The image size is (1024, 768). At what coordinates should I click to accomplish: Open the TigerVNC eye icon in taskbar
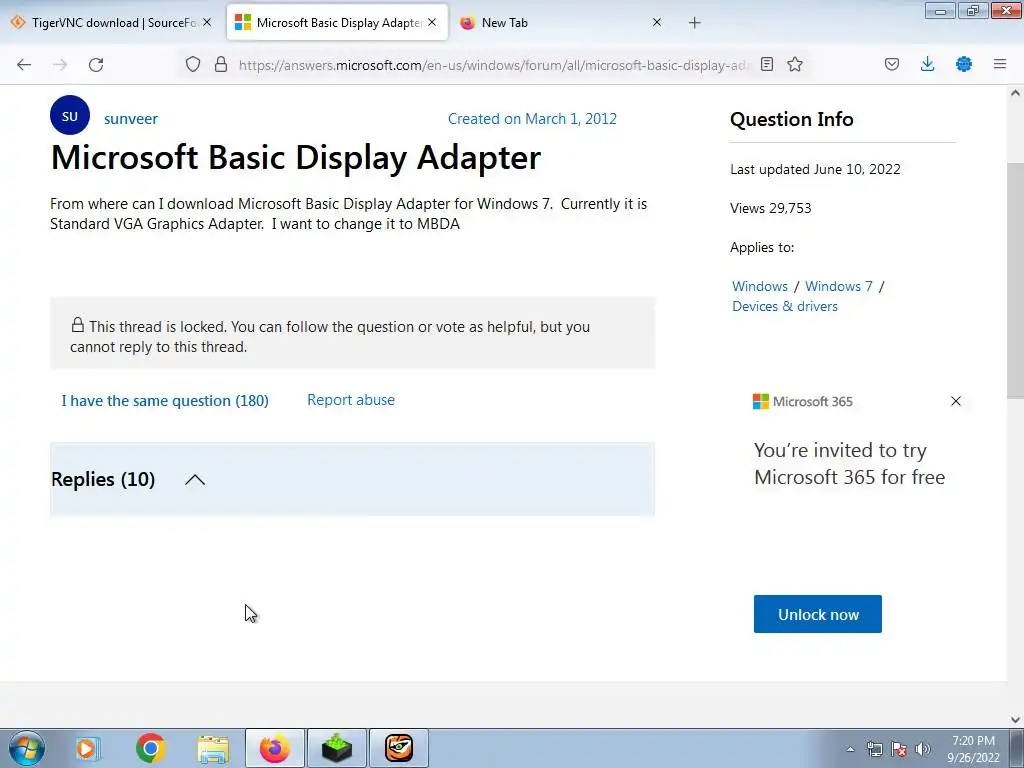[399, 748]
